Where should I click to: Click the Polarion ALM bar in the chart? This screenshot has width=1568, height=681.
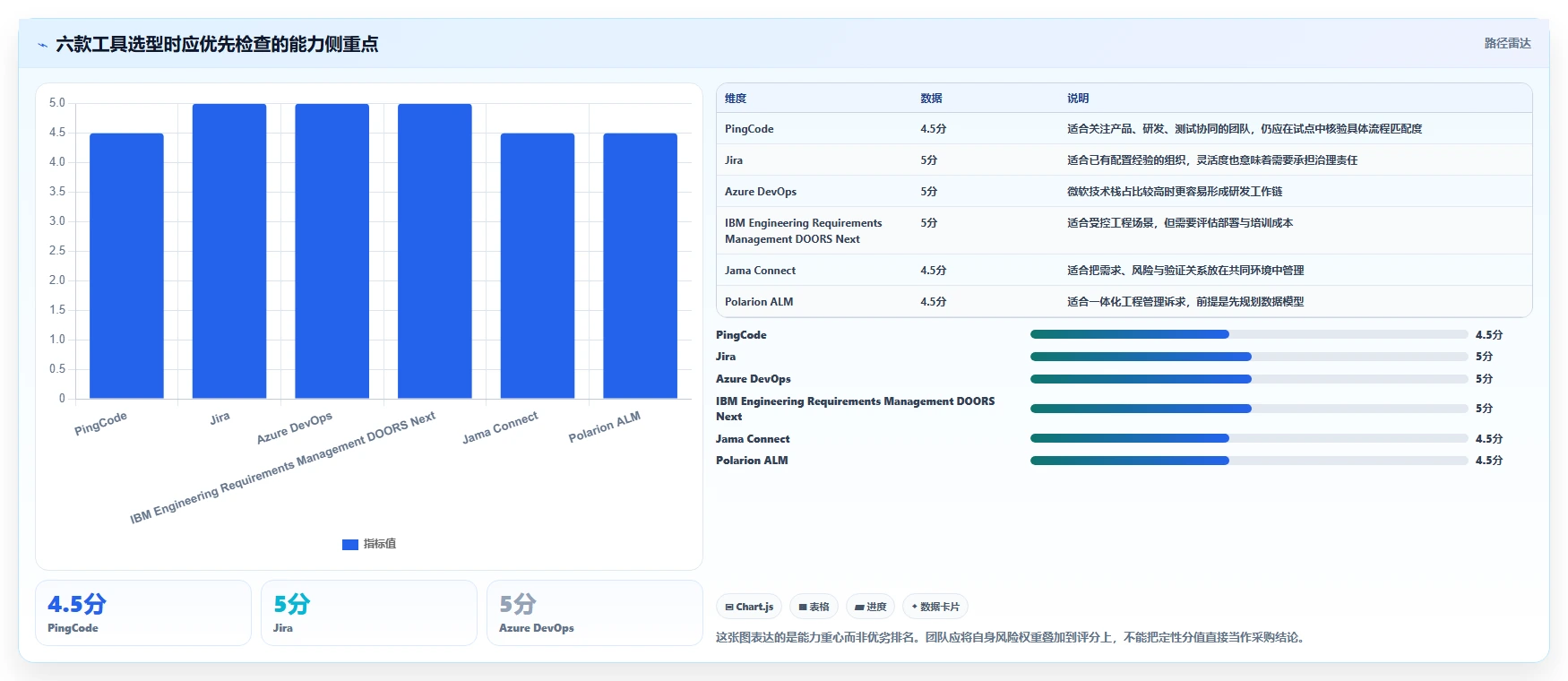[x=640, y=265]
